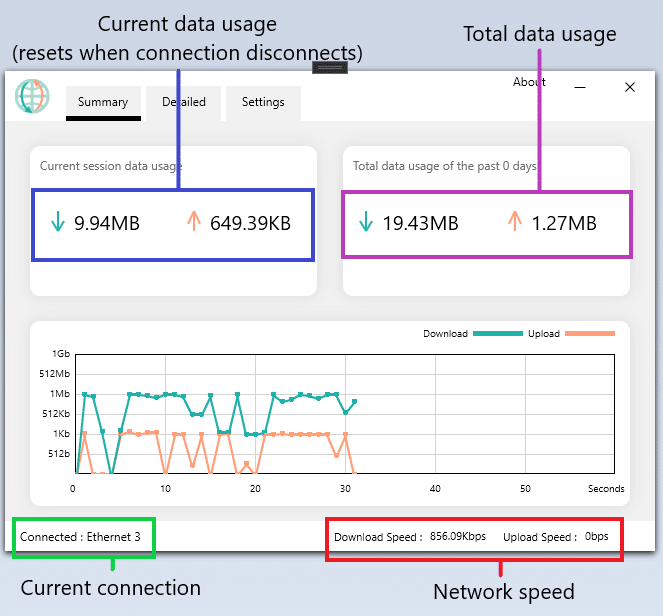663x616 pixels.
Task: Click the teal Download legend swatch
Action: (x=494, y=334)
